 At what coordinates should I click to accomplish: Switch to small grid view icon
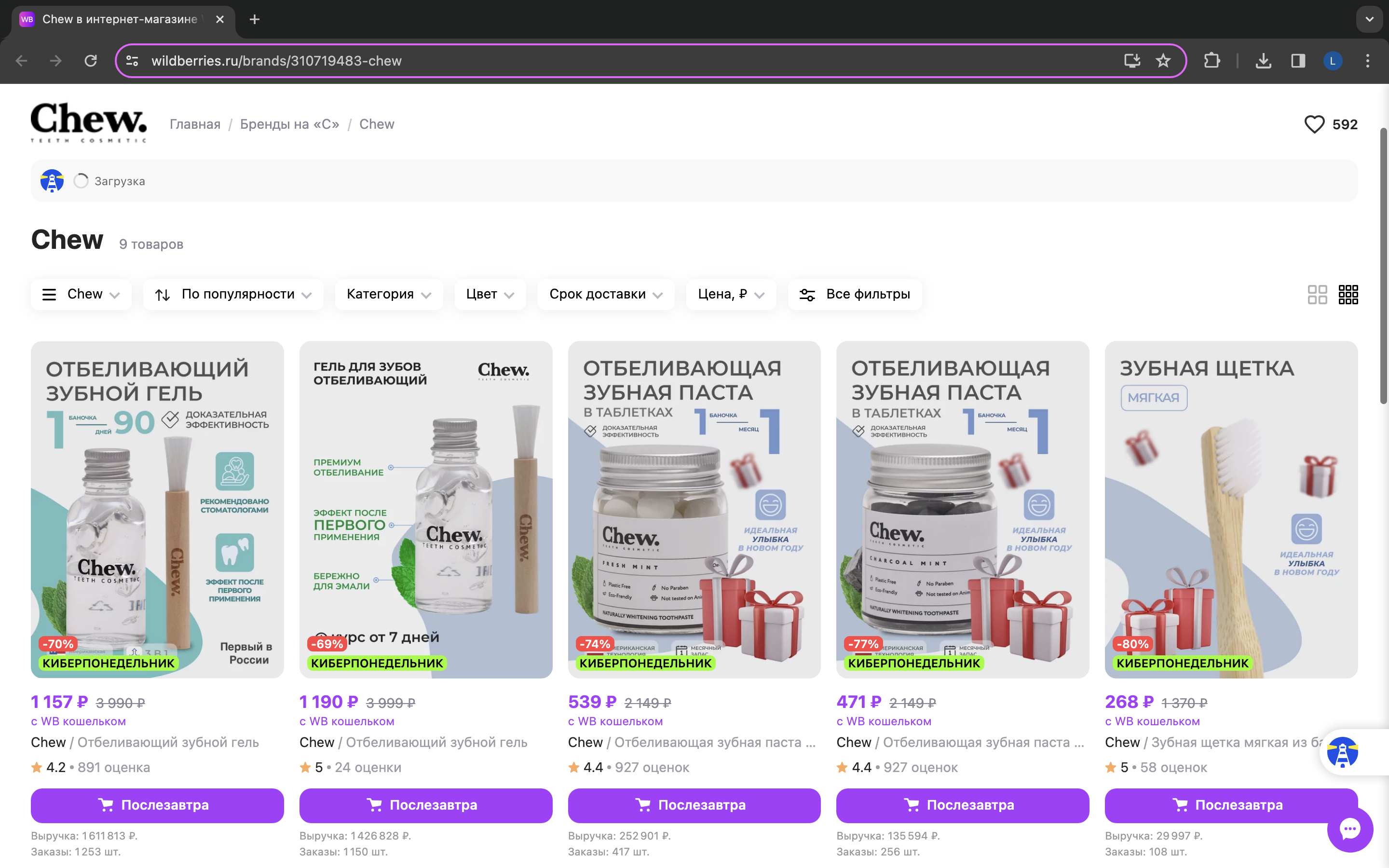[1348, 295]
